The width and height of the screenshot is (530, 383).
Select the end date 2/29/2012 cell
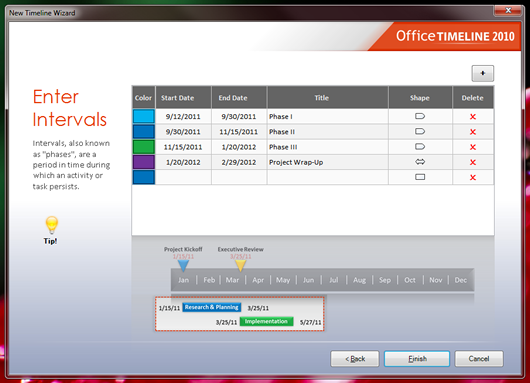point(239,162)
